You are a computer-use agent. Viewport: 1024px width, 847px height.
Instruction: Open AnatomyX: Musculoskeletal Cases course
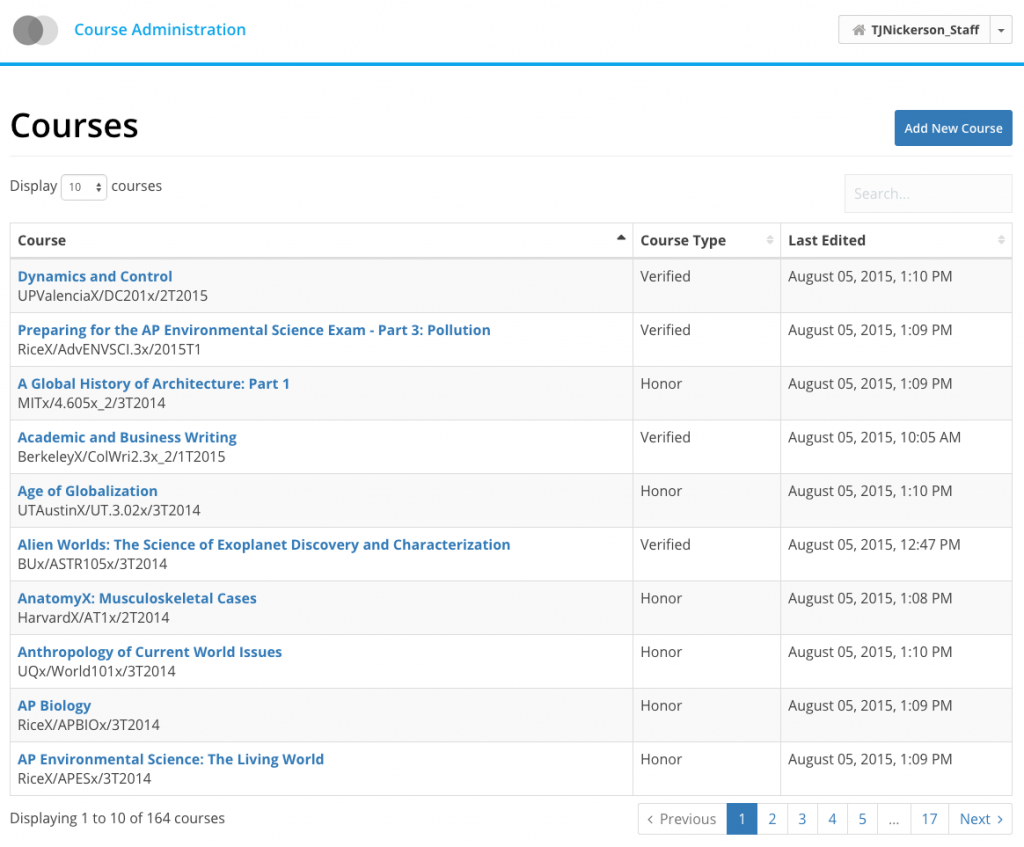tap(137, 599)
